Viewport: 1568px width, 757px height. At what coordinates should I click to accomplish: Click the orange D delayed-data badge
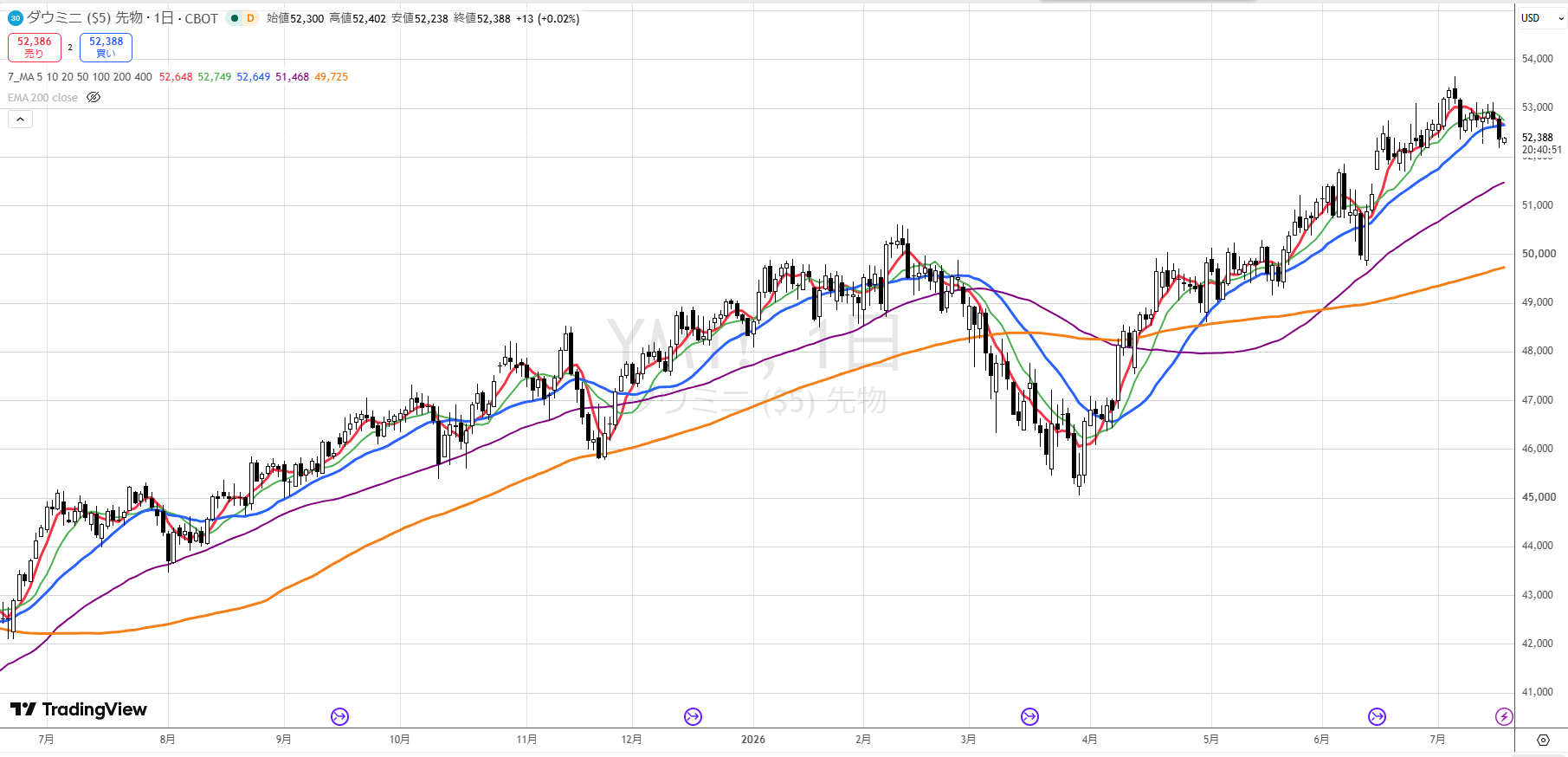pyautogui.click(x=250, y=18)
